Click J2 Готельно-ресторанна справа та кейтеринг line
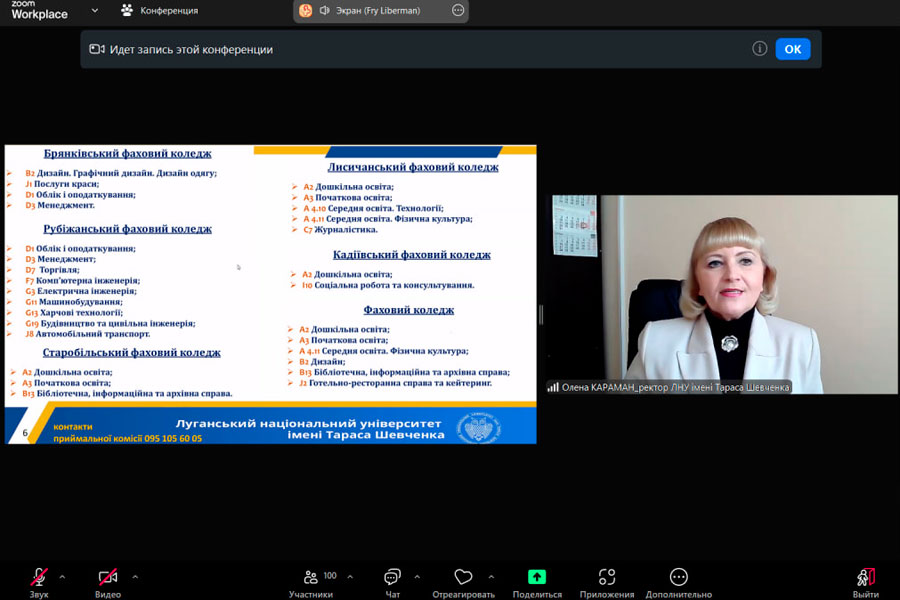Image resolution: width=900 pixels, height=600 pixels. [395, 383]
